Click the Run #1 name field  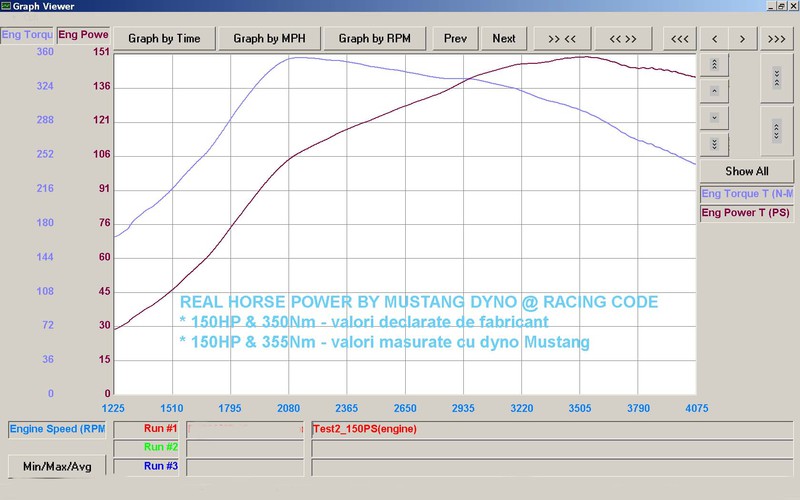(245, 430)
